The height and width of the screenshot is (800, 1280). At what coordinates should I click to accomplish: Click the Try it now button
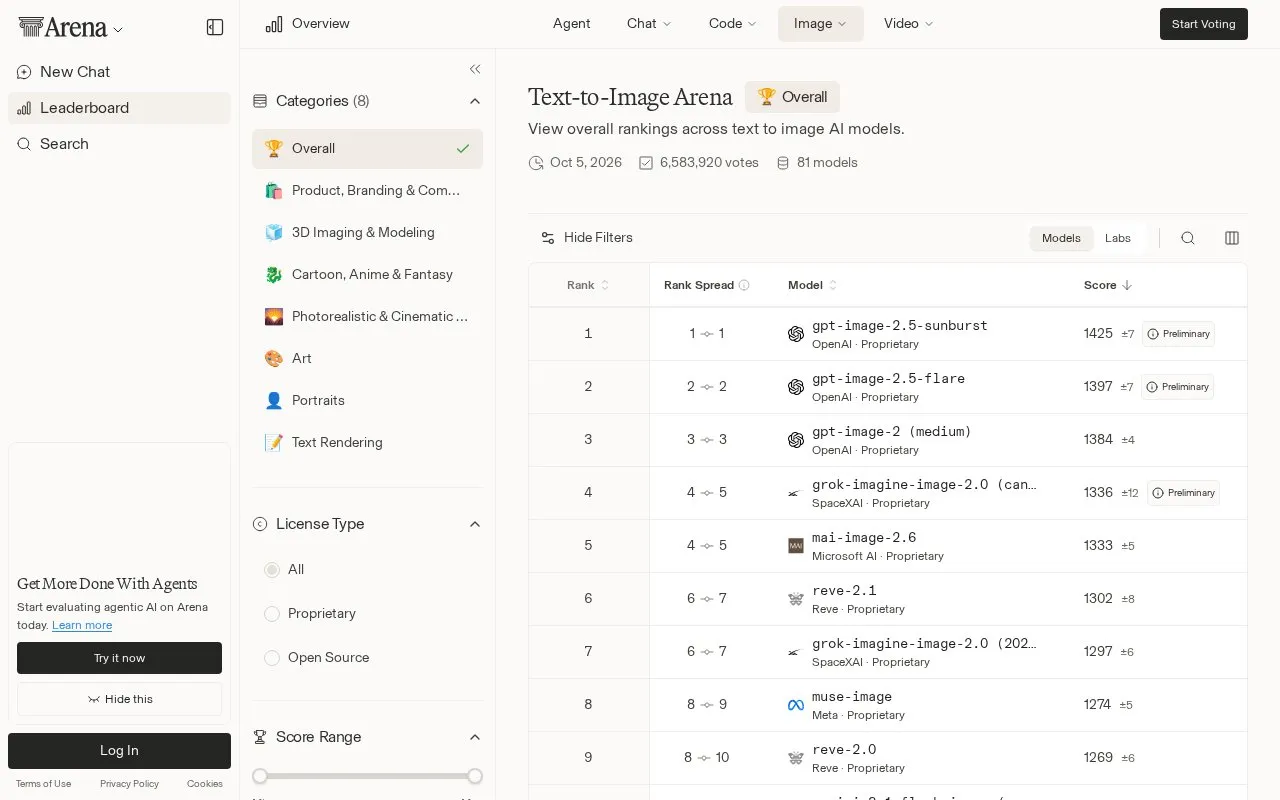119,658
